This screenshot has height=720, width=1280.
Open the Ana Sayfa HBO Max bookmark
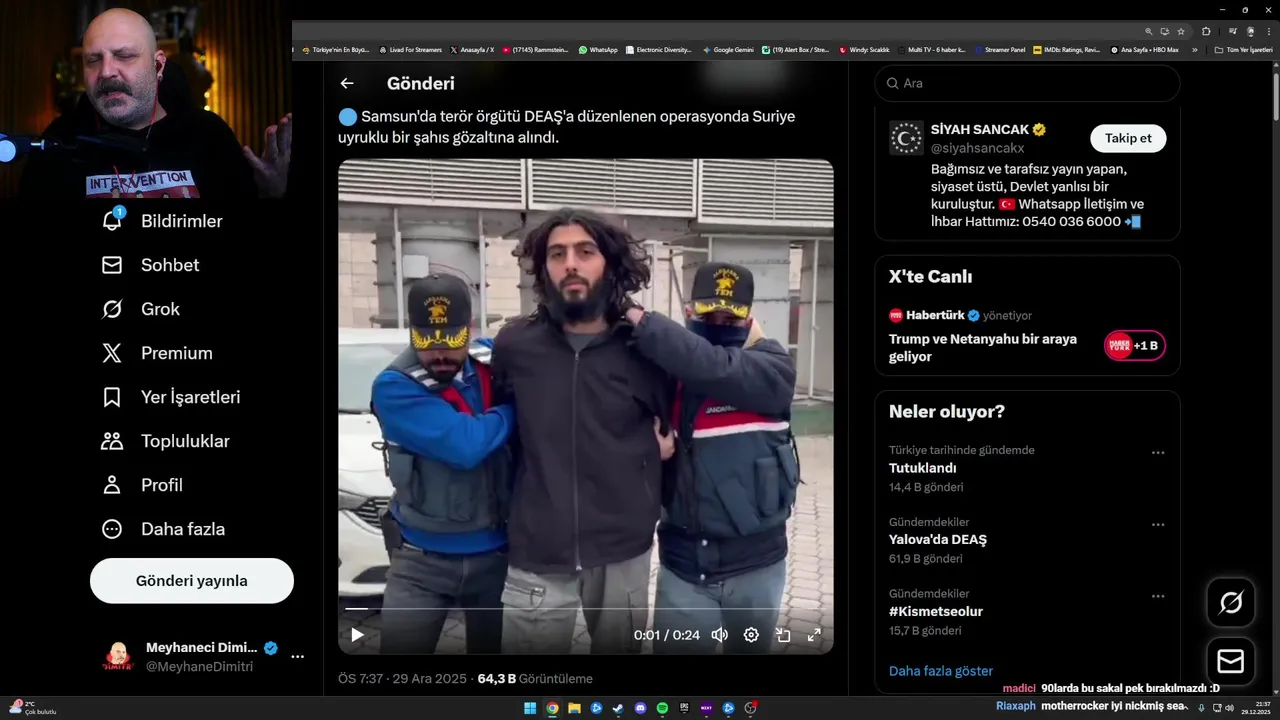pos(1145,49)
